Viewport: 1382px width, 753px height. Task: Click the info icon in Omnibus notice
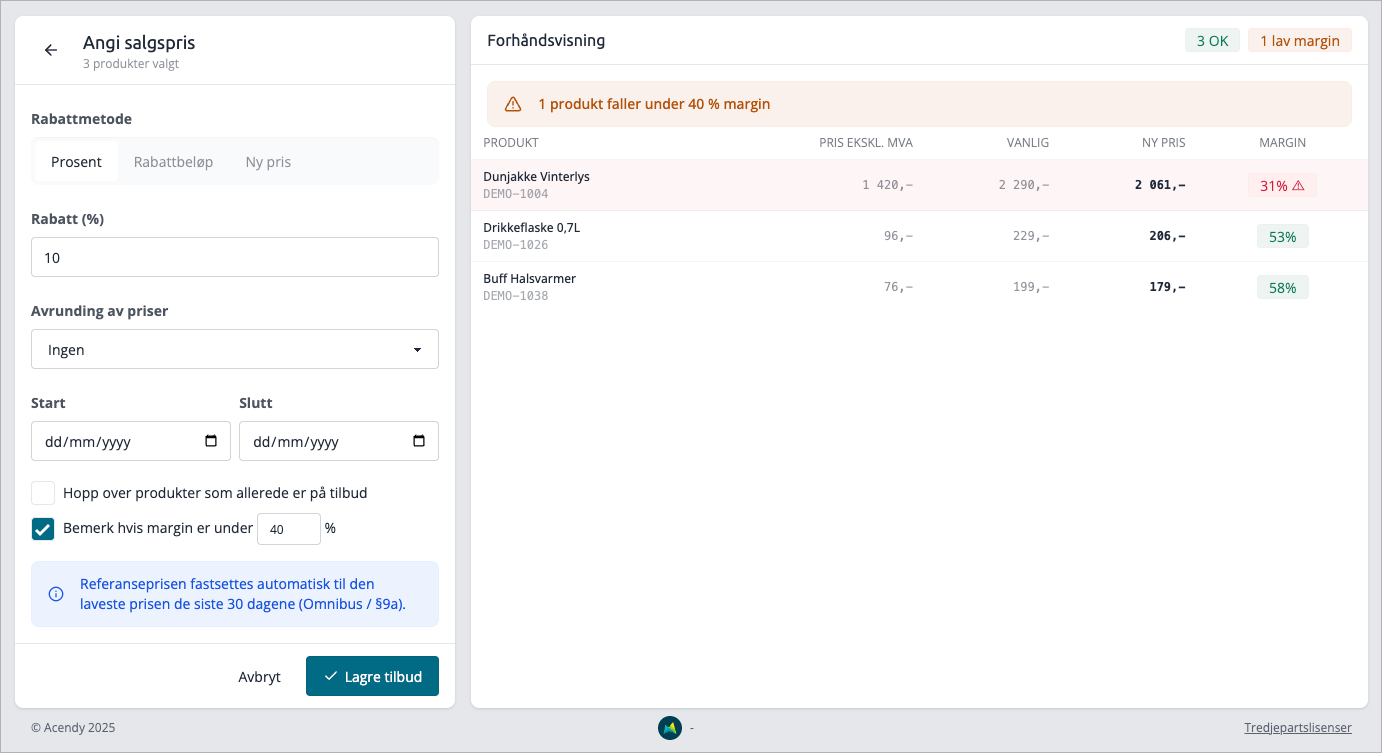(x=56, y=594)
